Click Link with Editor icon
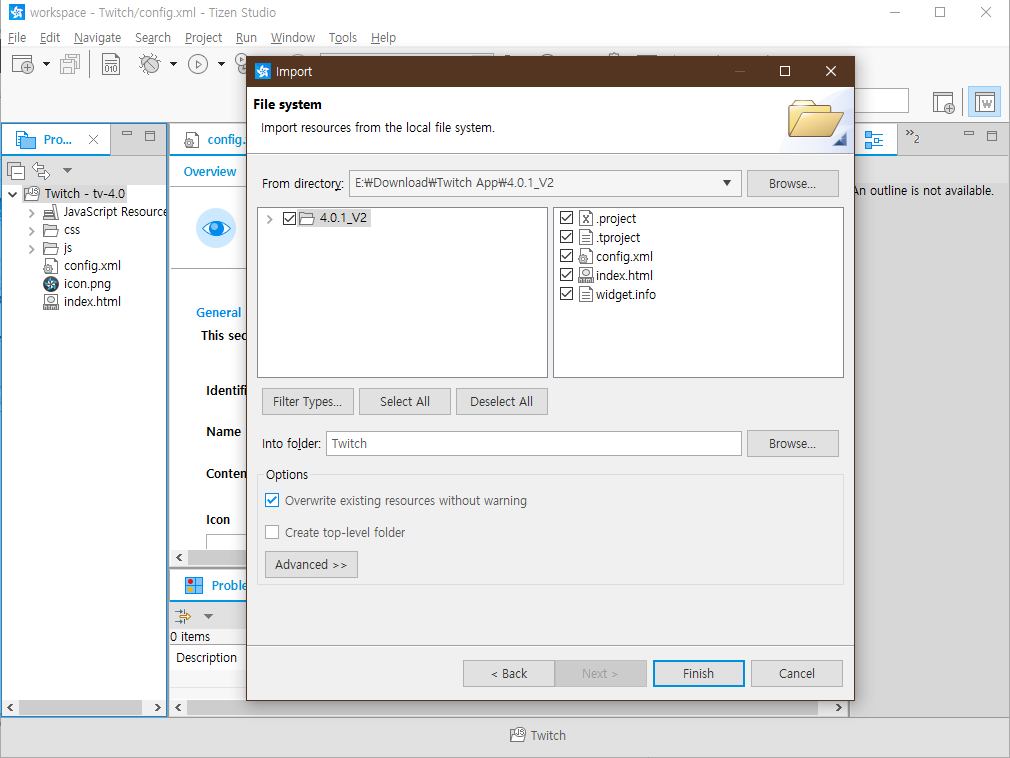This screenshot has width=1010, height=758. tap(41, 171)
